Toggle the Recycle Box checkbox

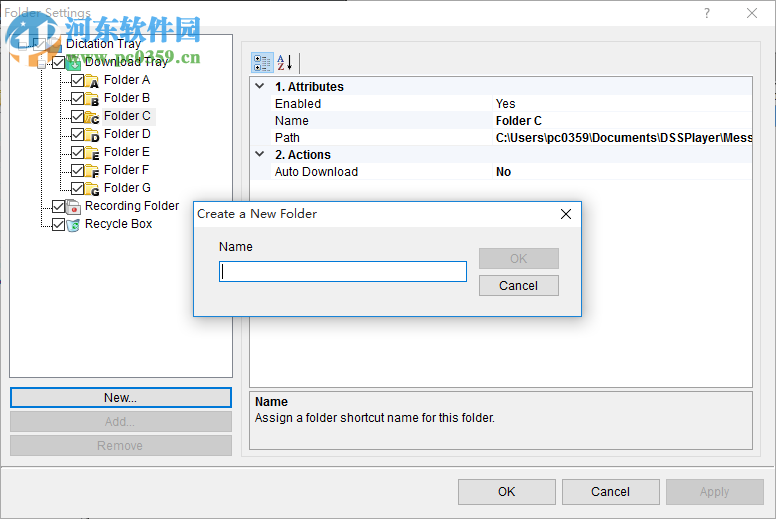58,224
